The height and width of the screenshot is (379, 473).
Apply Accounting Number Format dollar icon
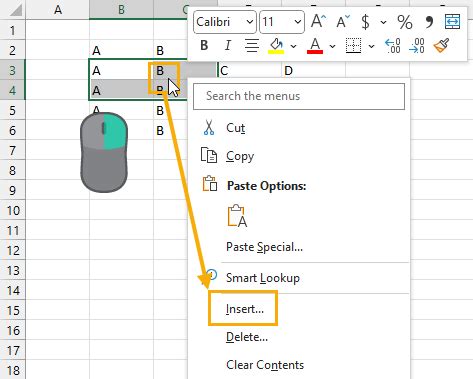tap(365, 22)
